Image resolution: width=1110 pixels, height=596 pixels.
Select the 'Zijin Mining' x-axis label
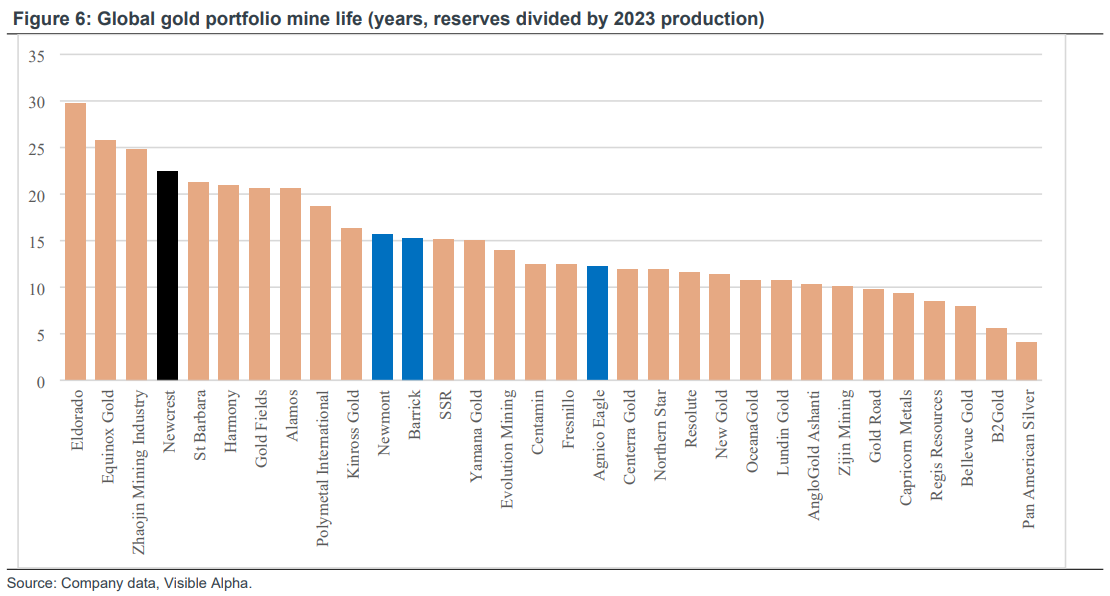pos(845,432)
